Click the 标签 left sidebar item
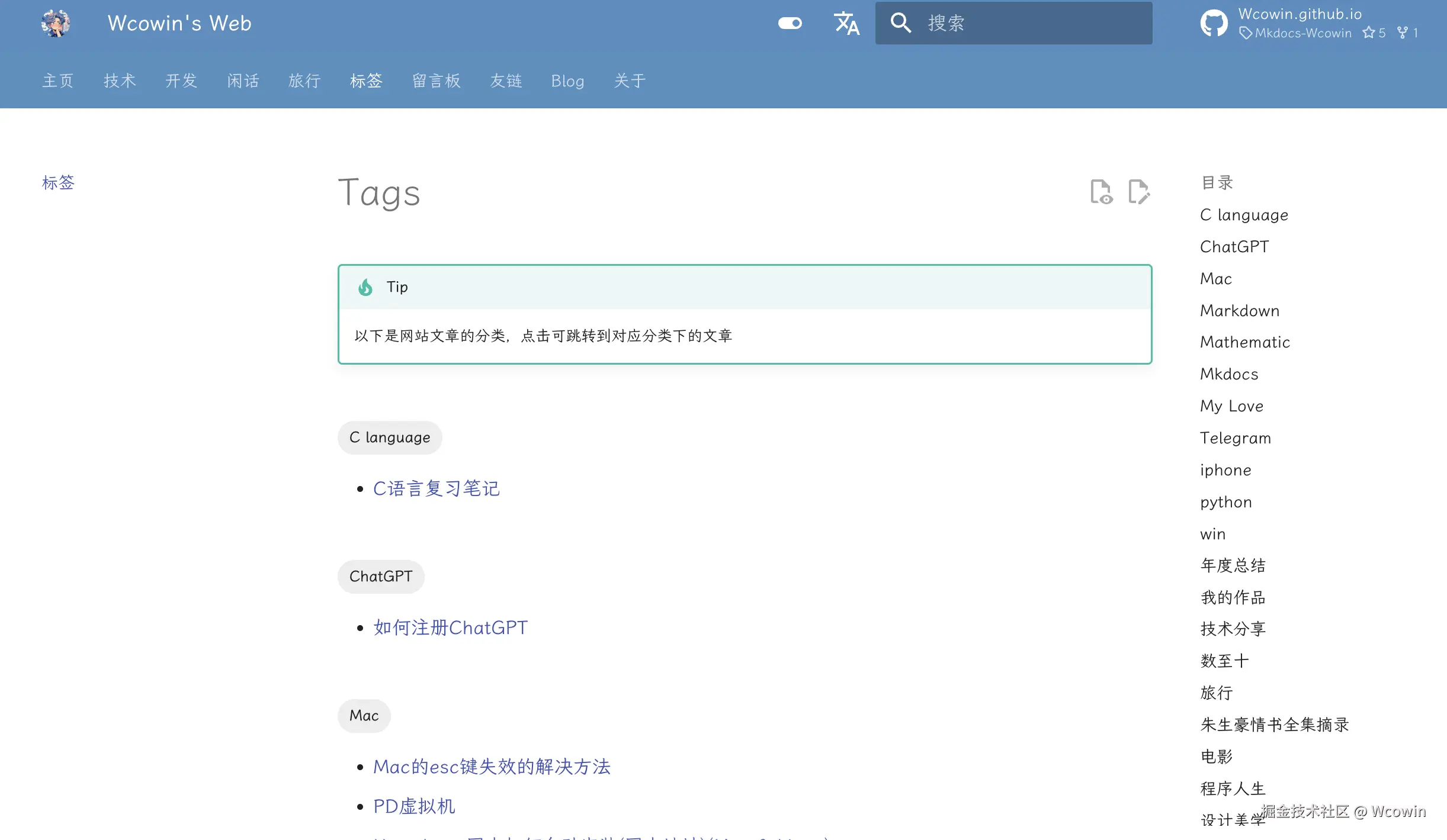Image resolution: width=1447 pixels, height=840 pixels. click(x=58, y=182)
